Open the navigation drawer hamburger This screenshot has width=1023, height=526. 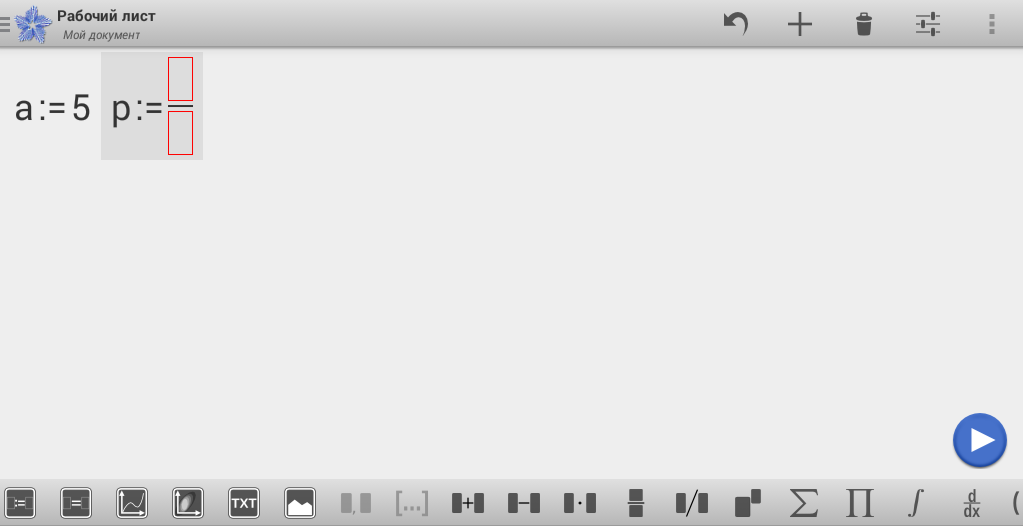coord(5,24)
